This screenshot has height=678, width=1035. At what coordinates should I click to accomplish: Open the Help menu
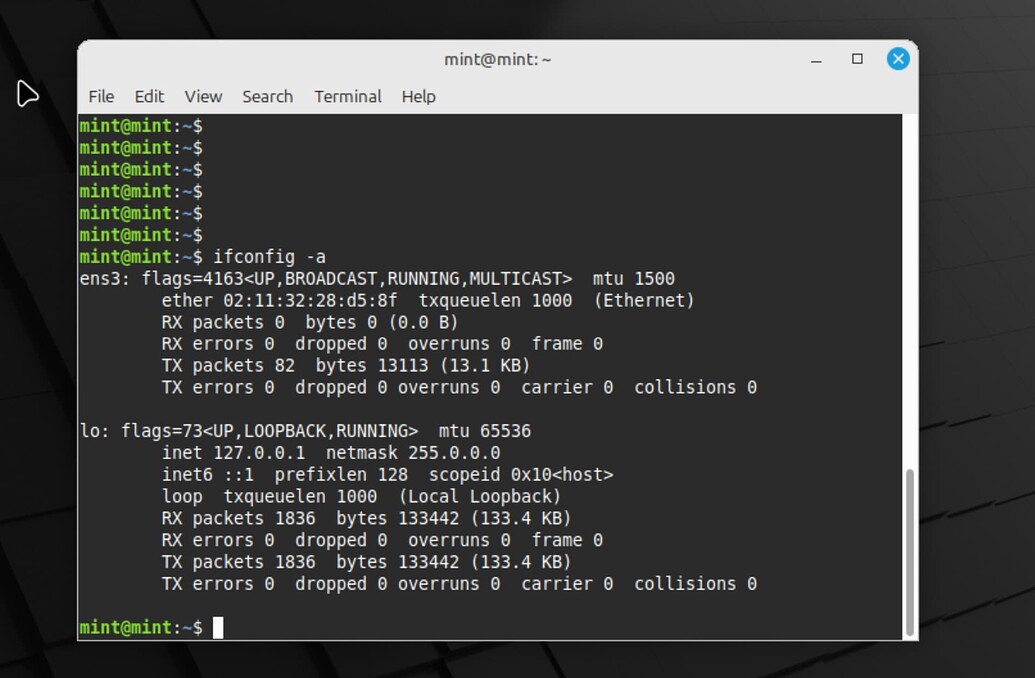click(x=418, y=96)
